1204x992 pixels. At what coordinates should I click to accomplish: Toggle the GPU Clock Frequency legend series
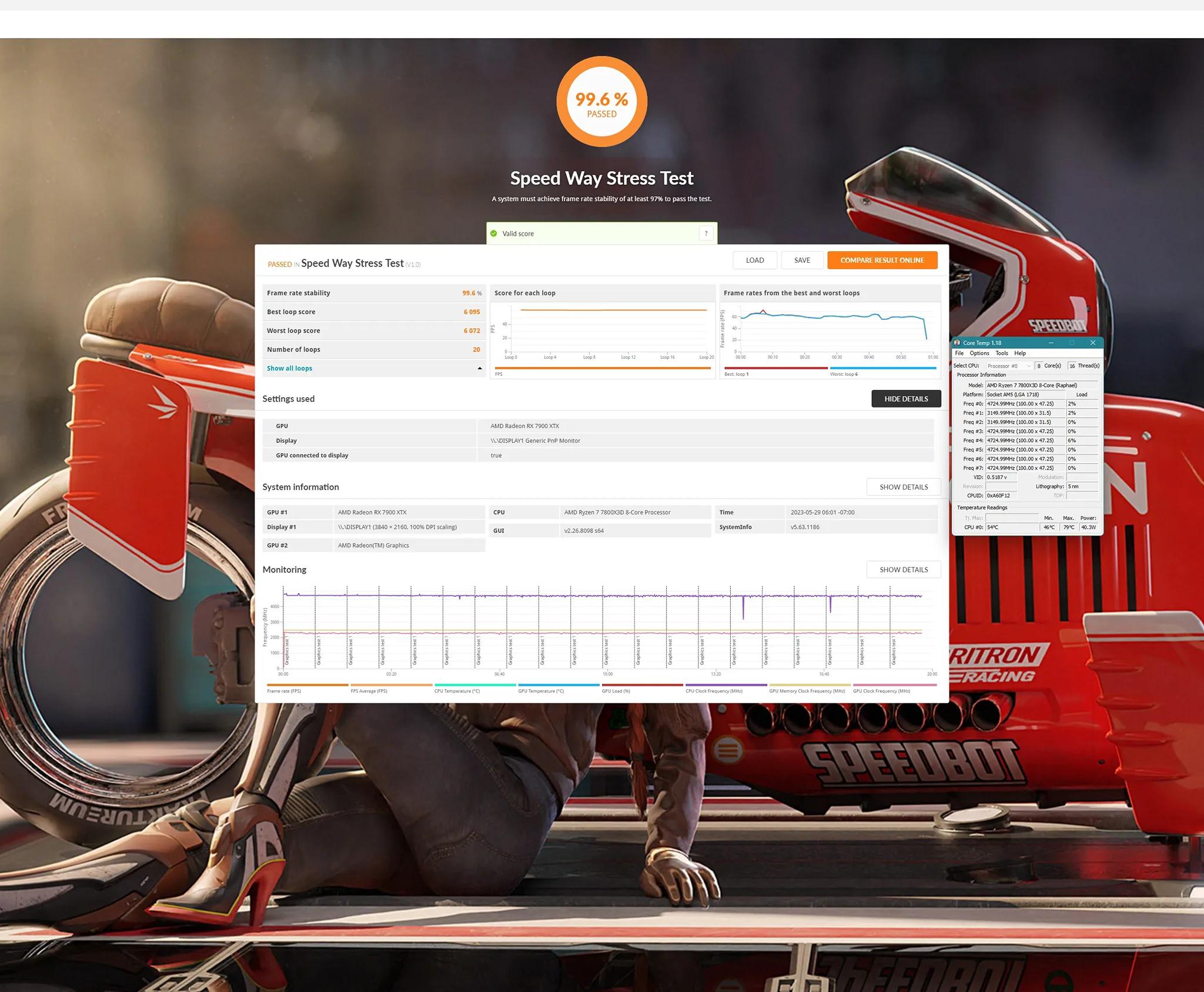pyautogui.click(x=894, y=688)
